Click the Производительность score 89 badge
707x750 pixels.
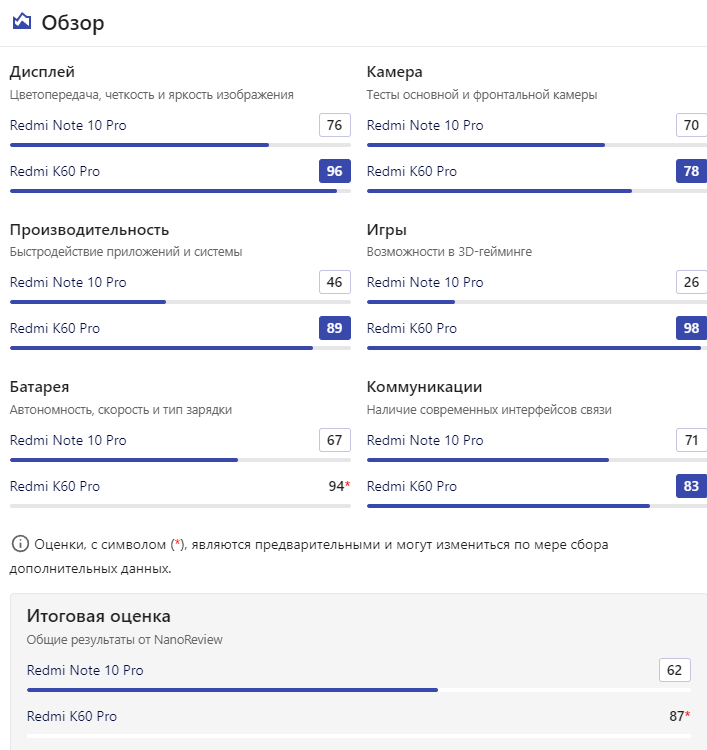point(334,328)
